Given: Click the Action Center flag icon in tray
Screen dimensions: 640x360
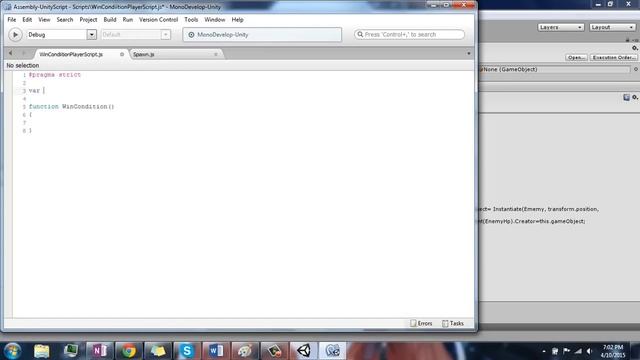Looking at the screenshot, I should coord(567,351).
